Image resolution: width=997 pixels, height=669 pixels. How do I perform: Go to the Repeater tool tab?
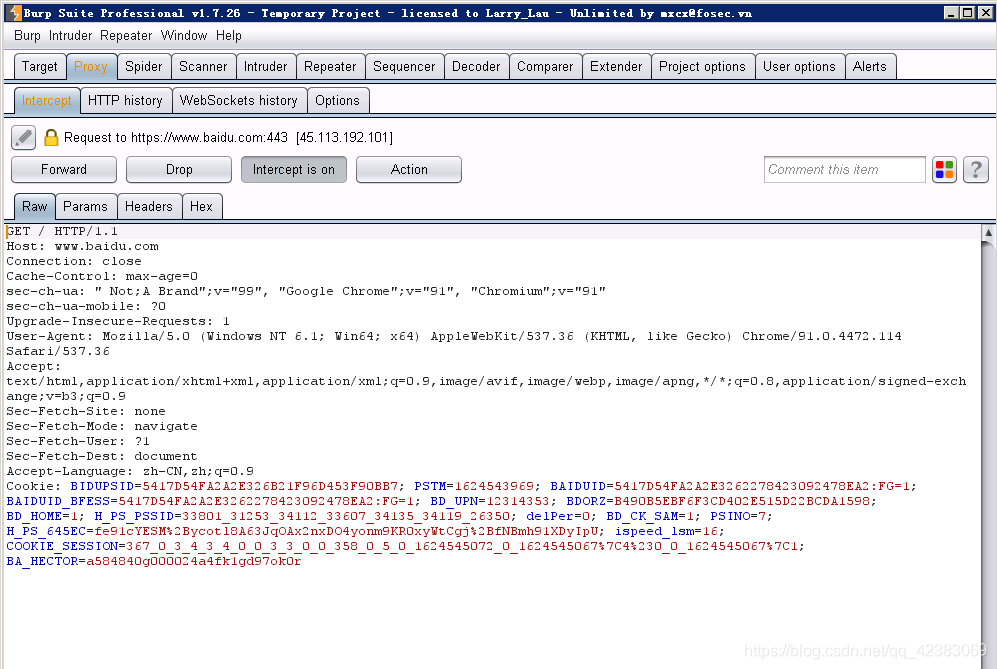329,67
